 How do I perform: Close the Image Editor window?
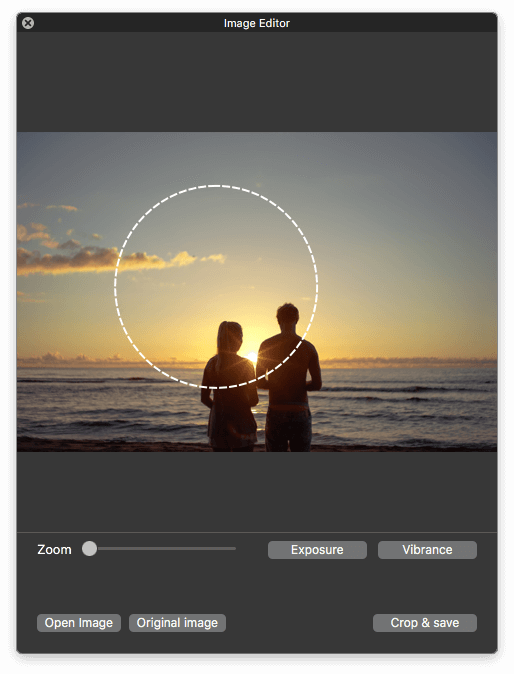click(x=28, y=23)
